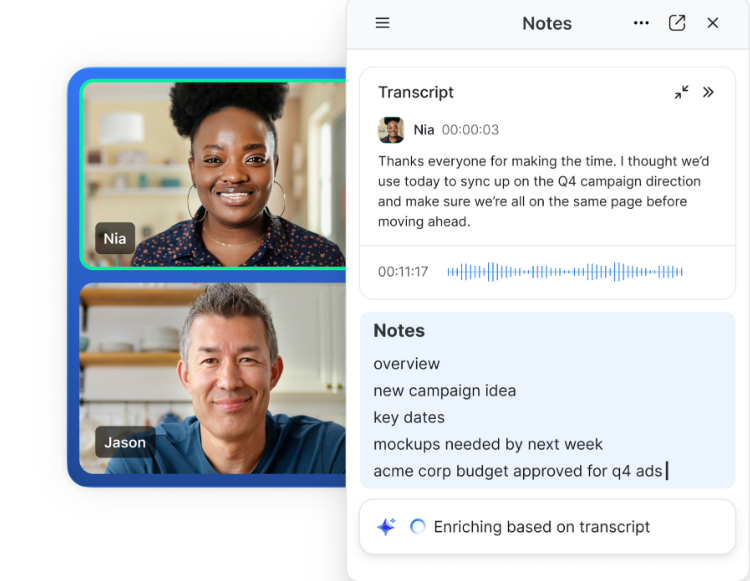Click the Enriching based on transcript bar
The height and width of the screenshot is (581, 750).
[547, 527]
